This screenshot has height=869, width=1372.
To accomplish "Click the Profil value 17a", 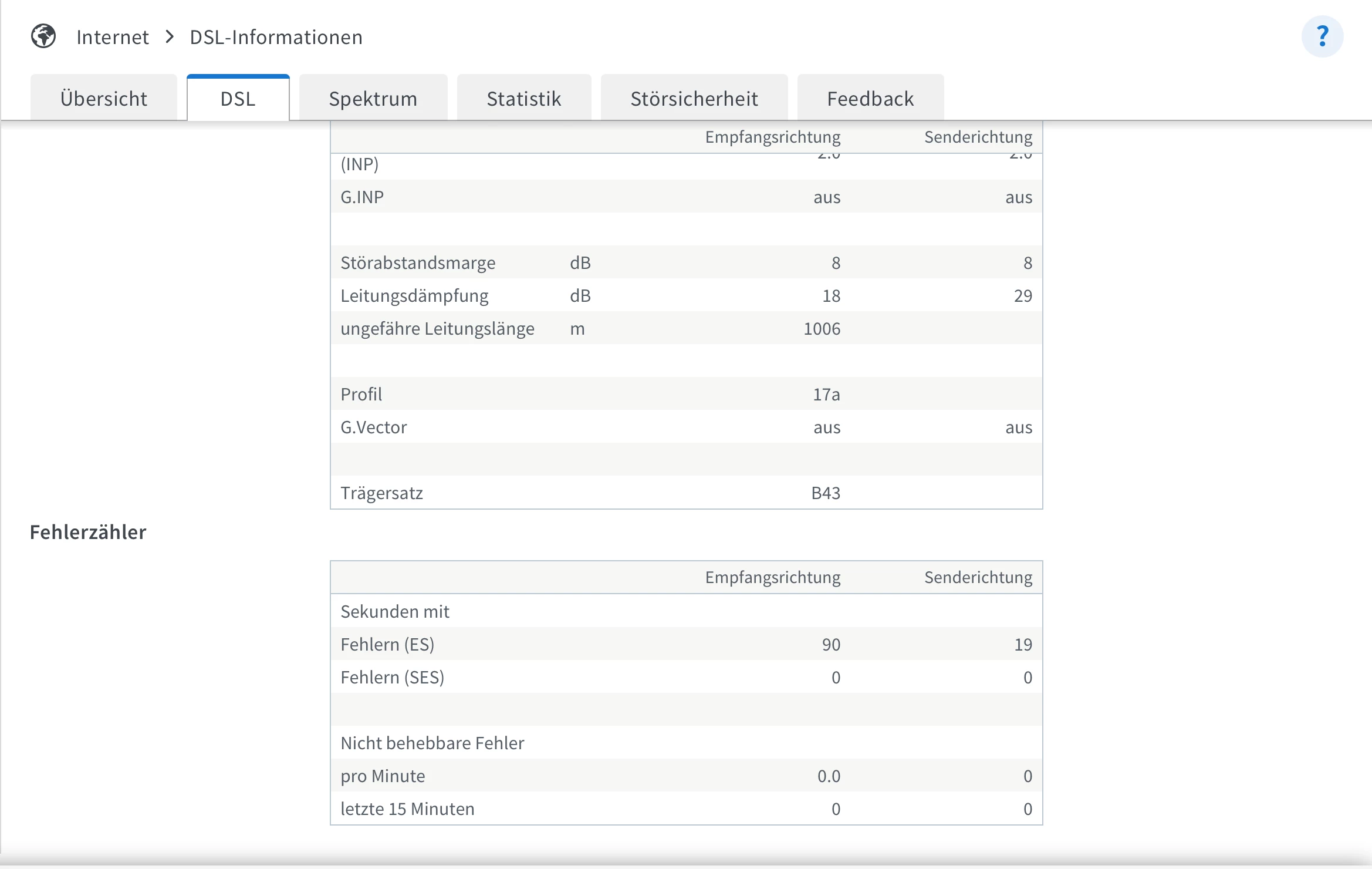I will point(826,394).
